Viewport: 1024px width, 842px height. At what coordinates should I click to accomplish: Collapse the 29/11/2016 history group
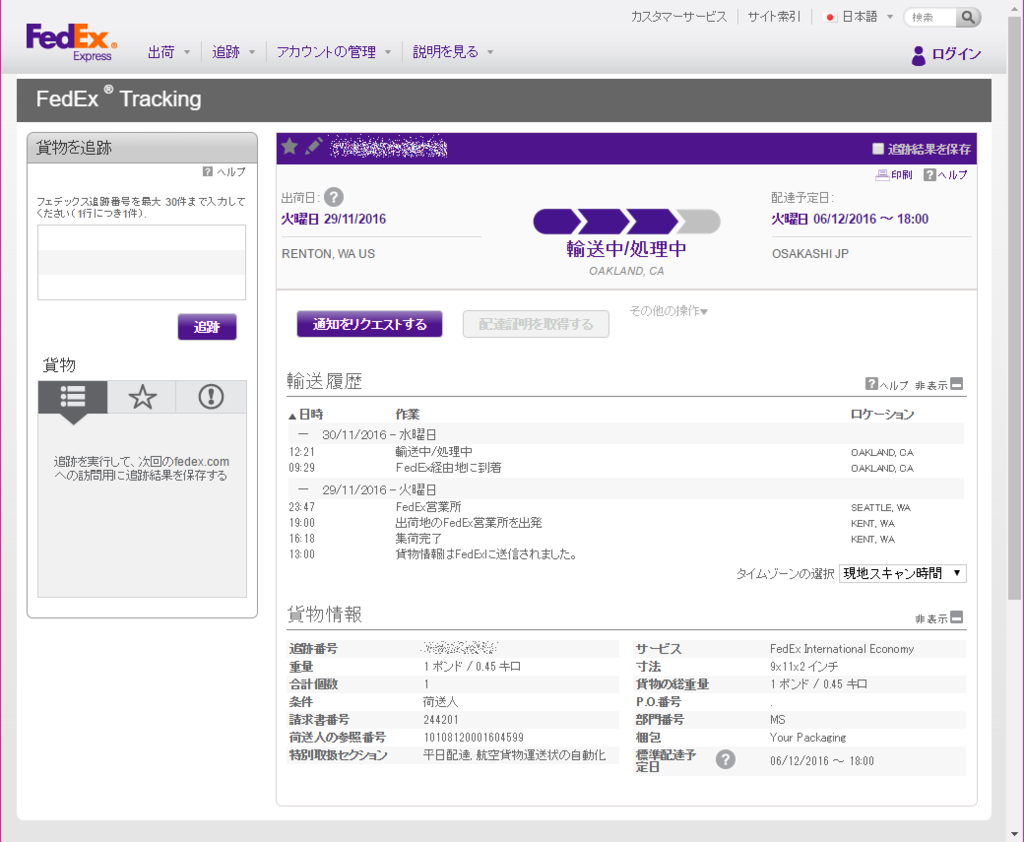pyautogui.click(x=303, y=489)
